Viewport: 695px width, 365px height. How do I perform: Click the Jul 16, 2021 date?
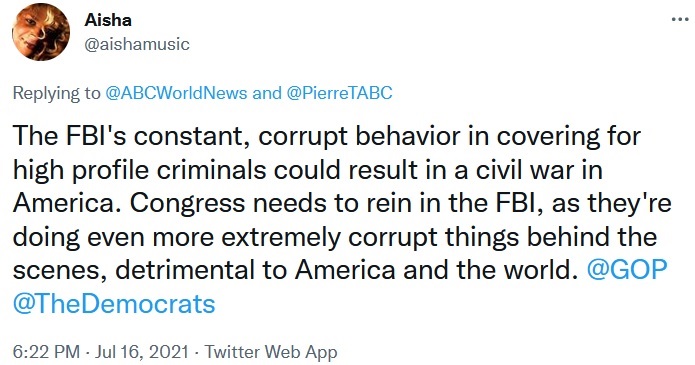(142, 352)
